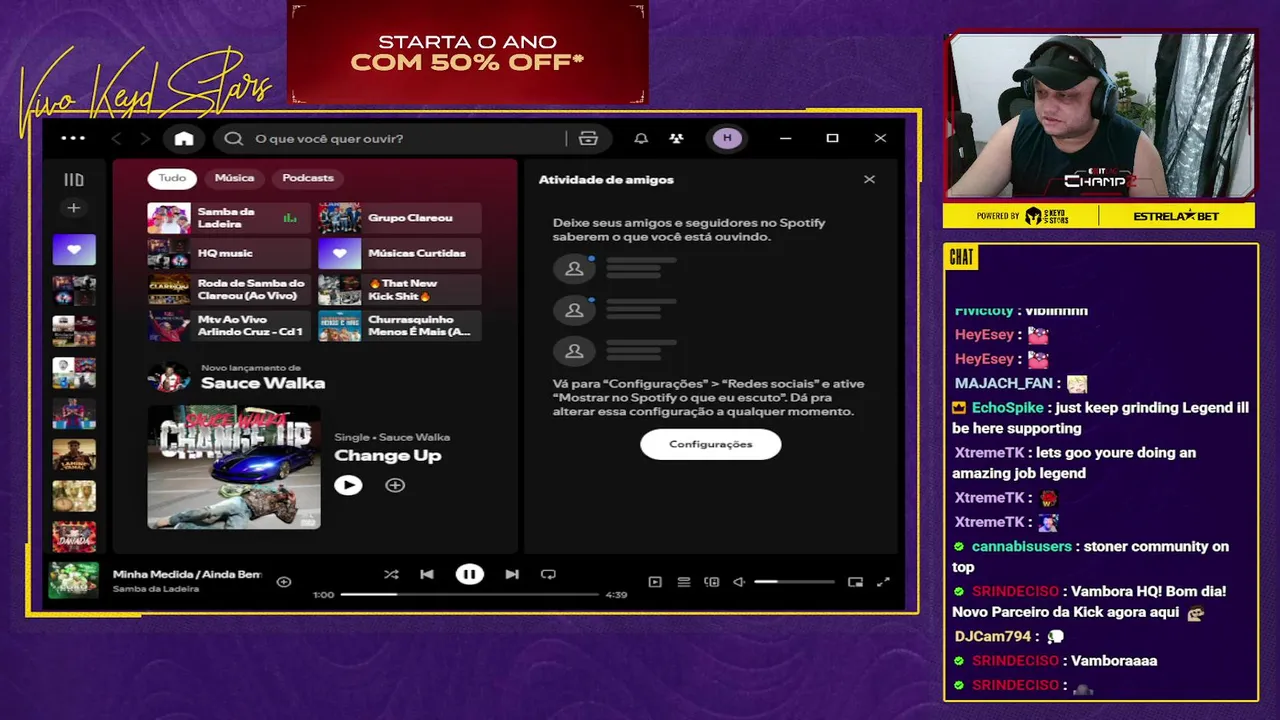This screenshot has width=1280, height=720.
Task: Select the 'Tudo' filter chip
Action: click(x=172, y=178)
